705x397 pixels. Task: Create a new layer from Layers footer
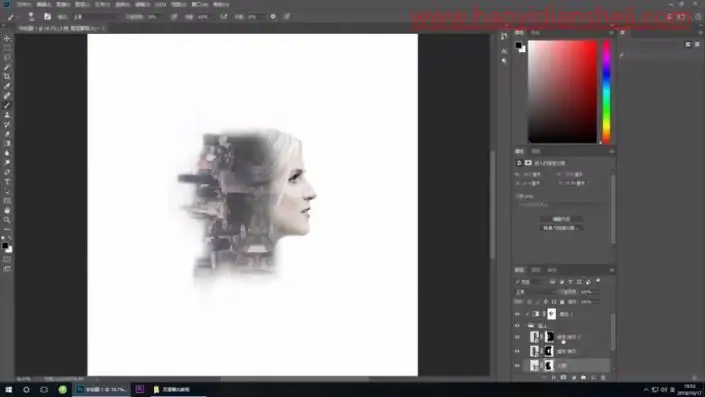593,378
